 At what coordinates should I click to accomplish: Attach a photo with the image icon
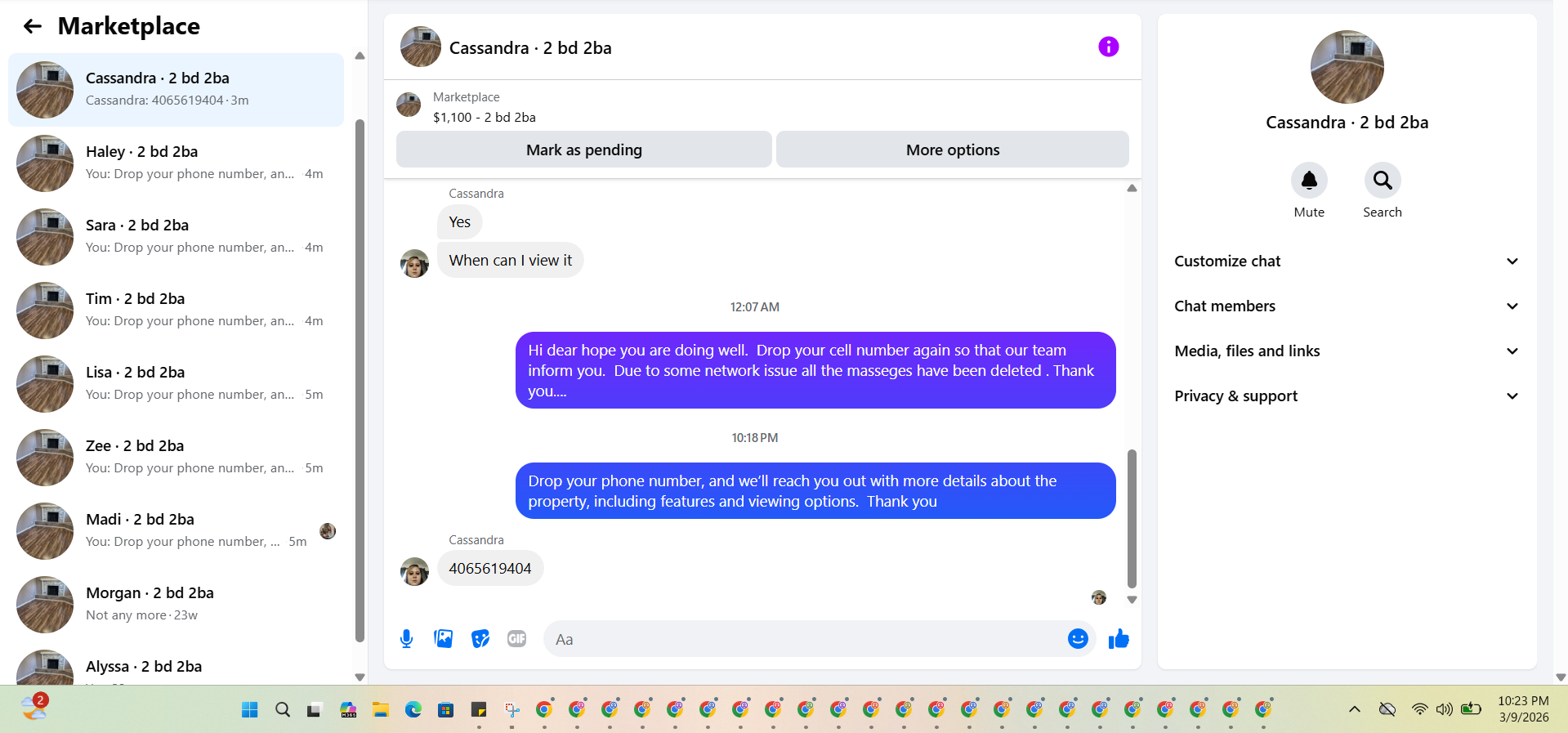tap(444, 639)
